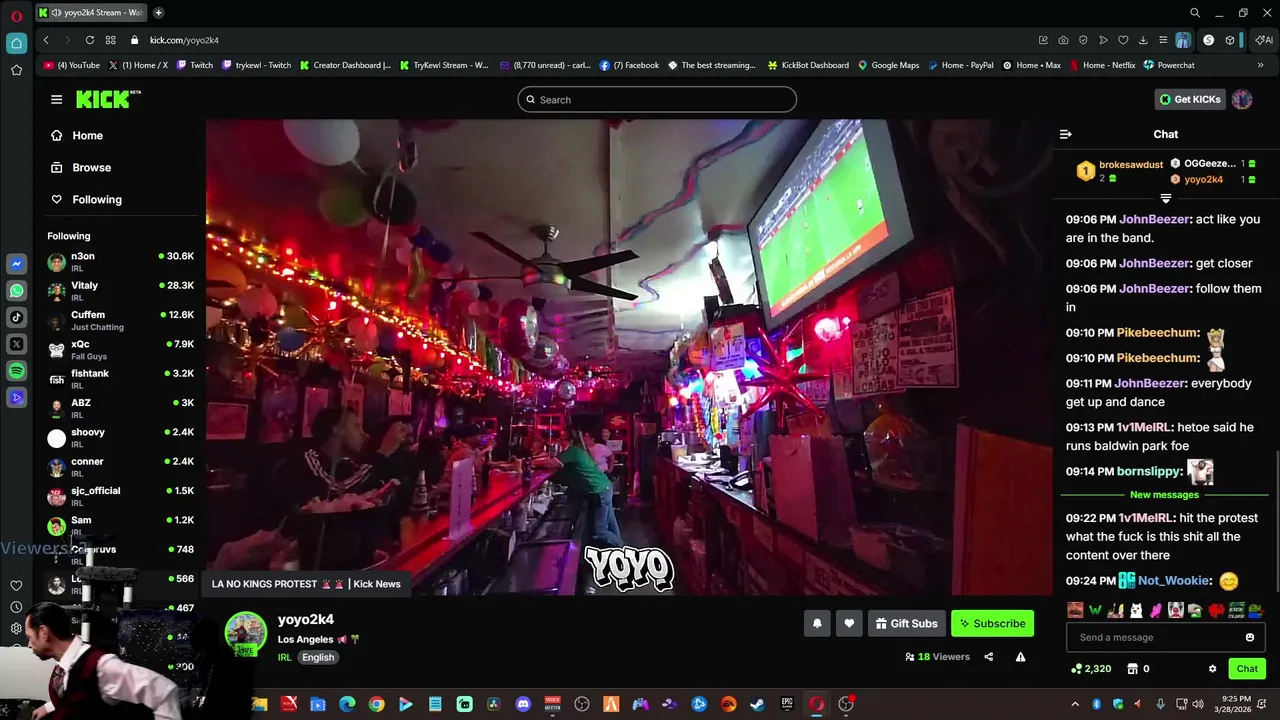Open the Google Maps bookmark

pos(888,65)
